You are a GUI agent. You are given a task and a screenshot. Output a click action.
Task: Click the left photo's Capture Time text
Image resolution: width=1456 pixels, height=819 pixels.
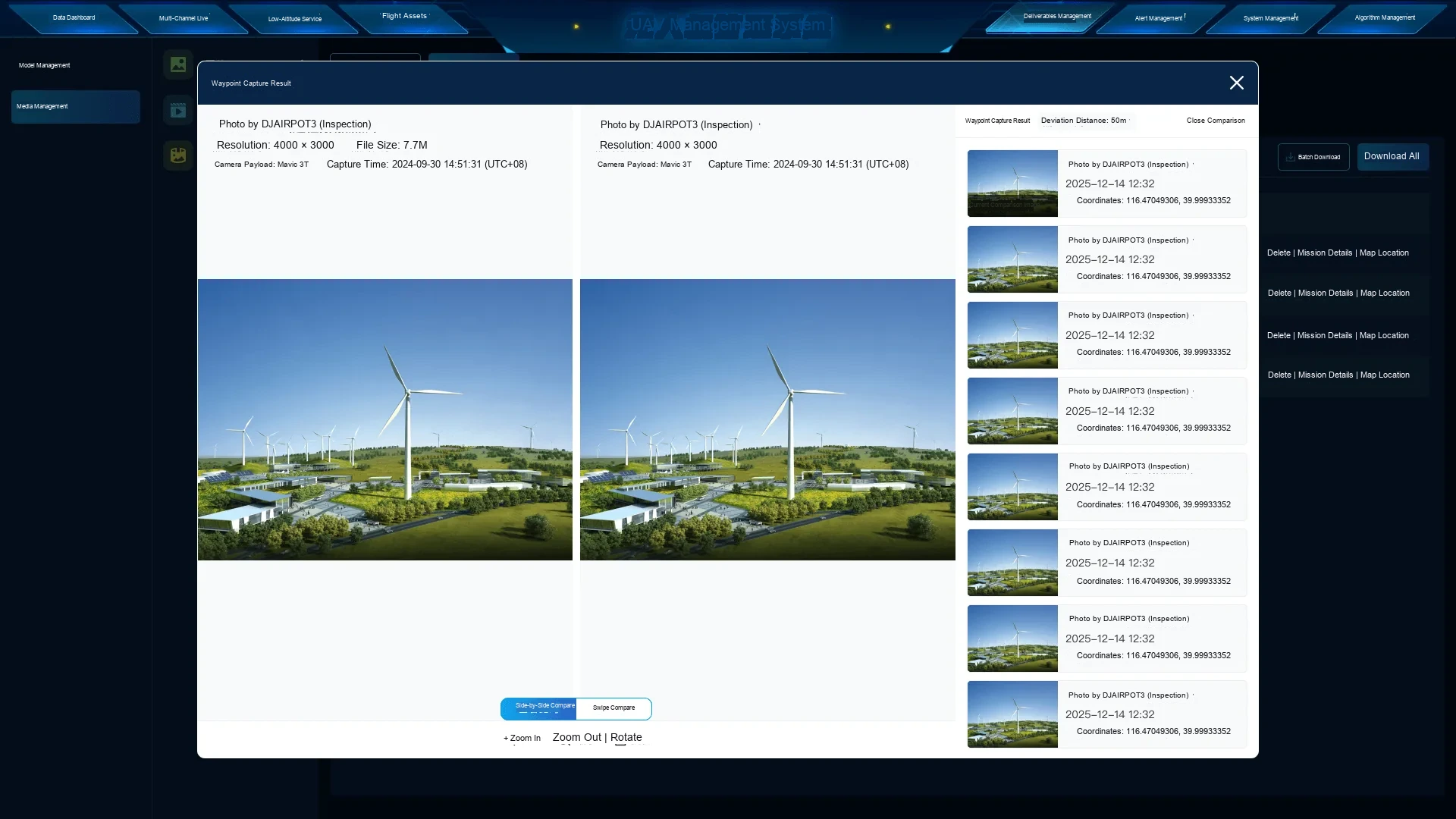pyautogui.click(x=427, y=165)
